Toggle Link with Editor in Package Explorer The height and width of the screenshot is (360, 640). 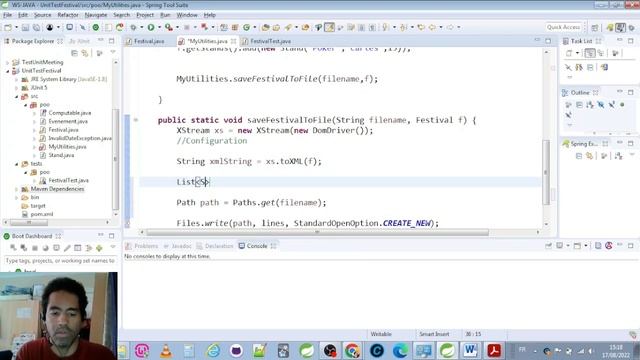pos(85,53)
